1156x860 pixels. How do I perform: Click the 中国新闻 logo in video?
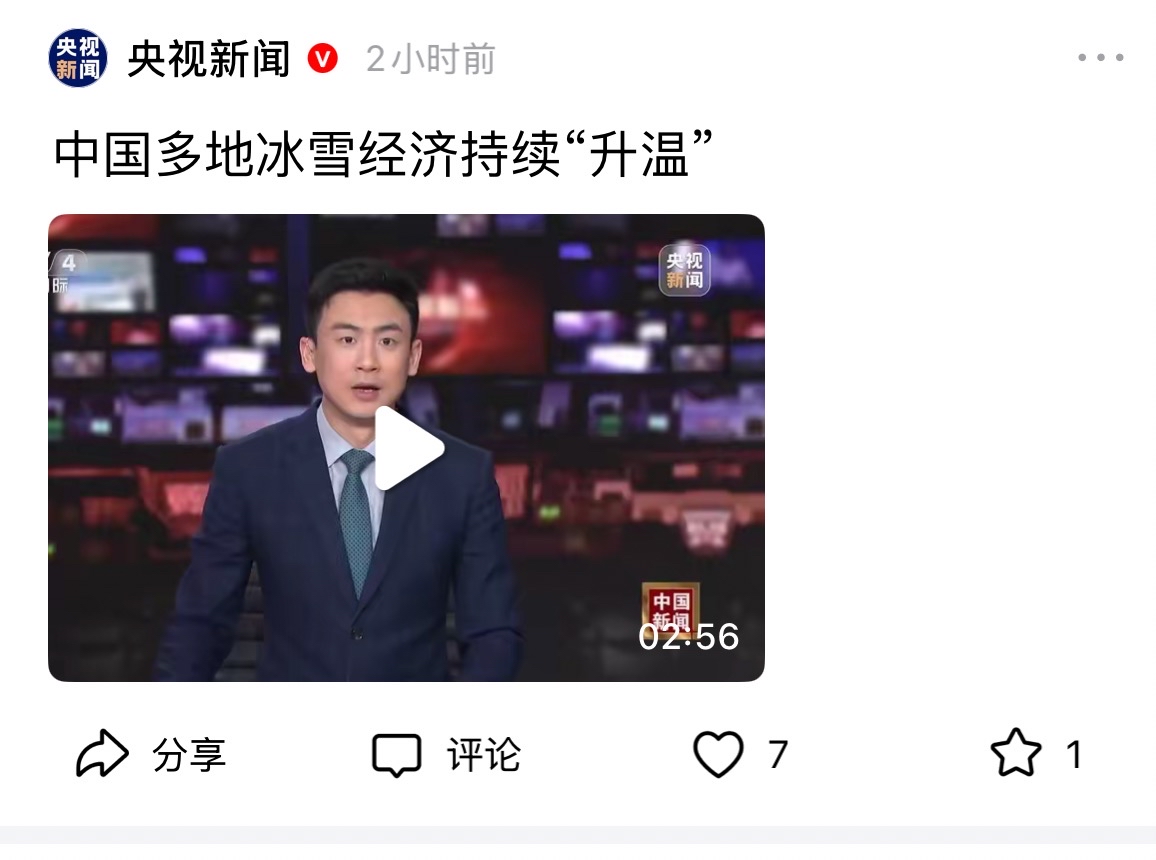tap(670, 609)
